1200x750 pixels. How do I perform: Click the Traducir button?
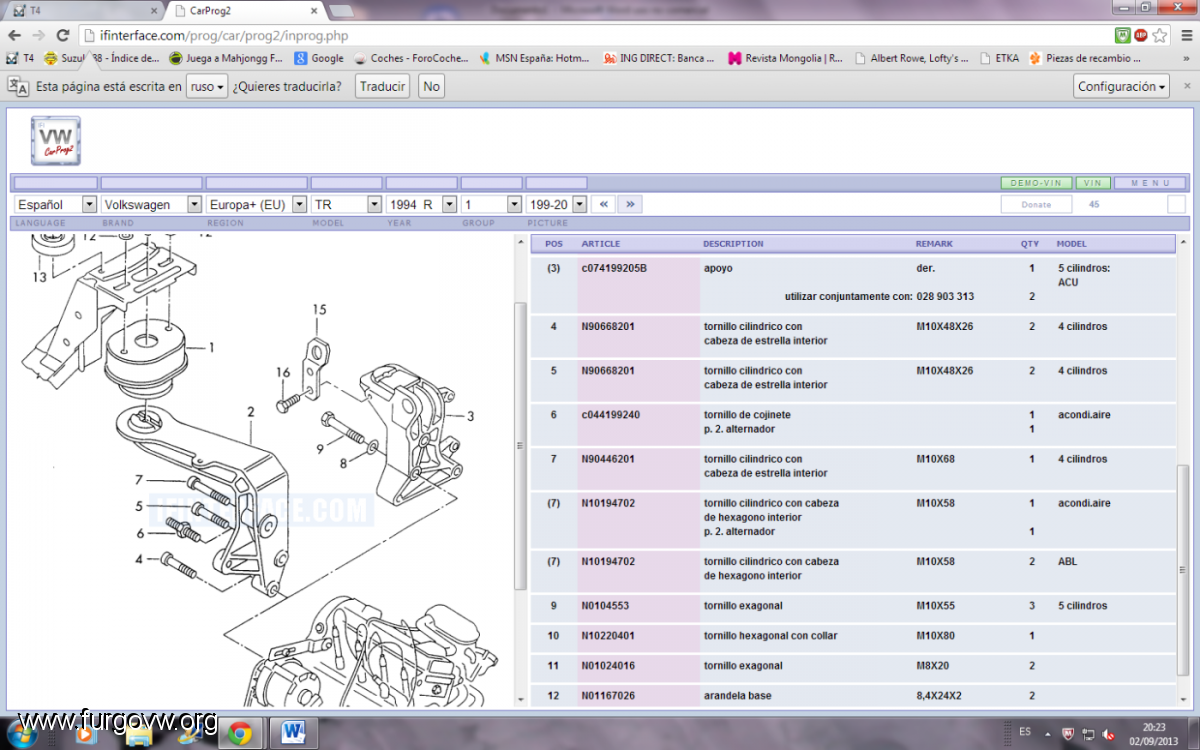click(x=383, y=87)
